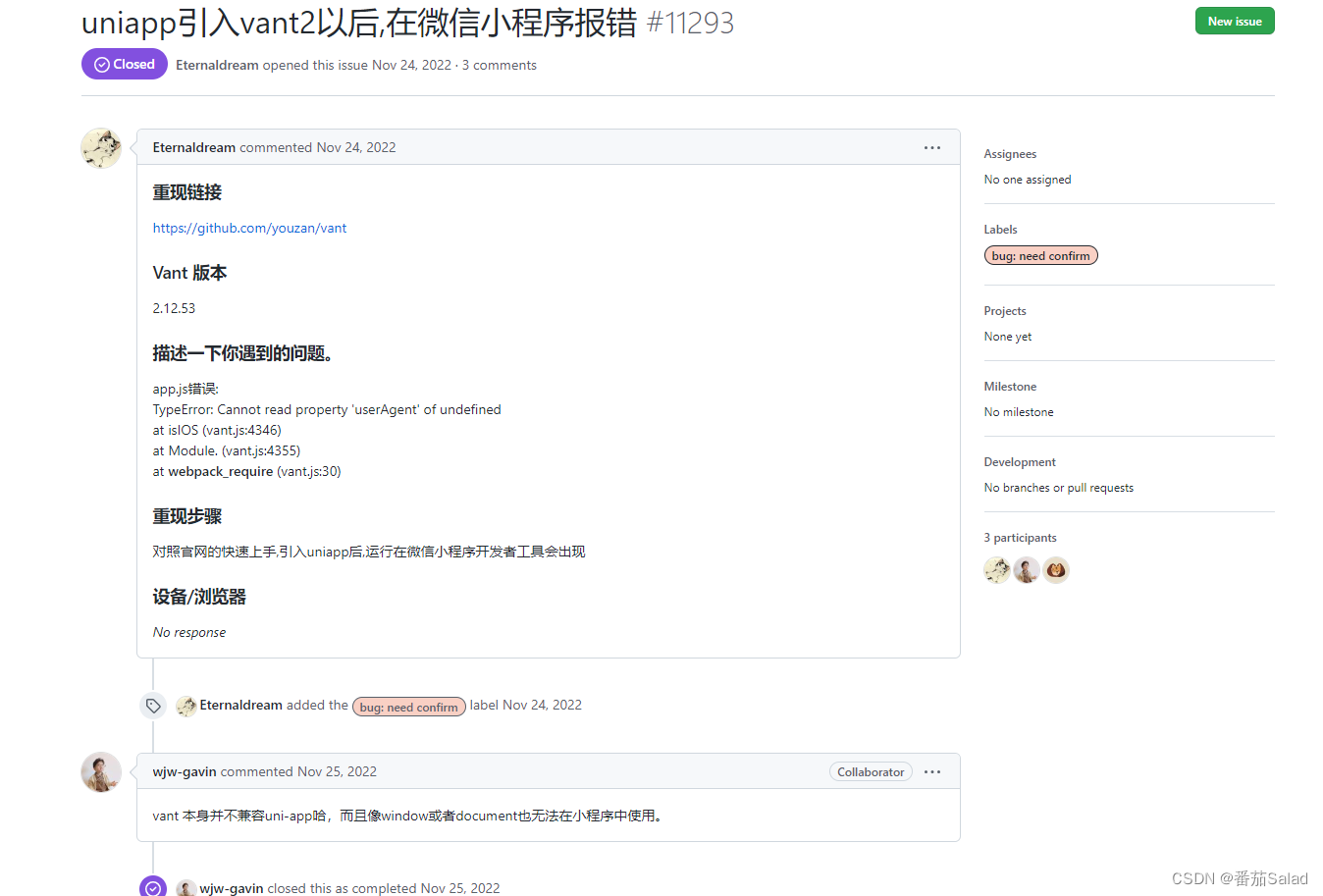The image size is (1323, 896).
Task: Click second participant avatar in sidebar
Action: pyautogui.click(x=1027, y=570)
